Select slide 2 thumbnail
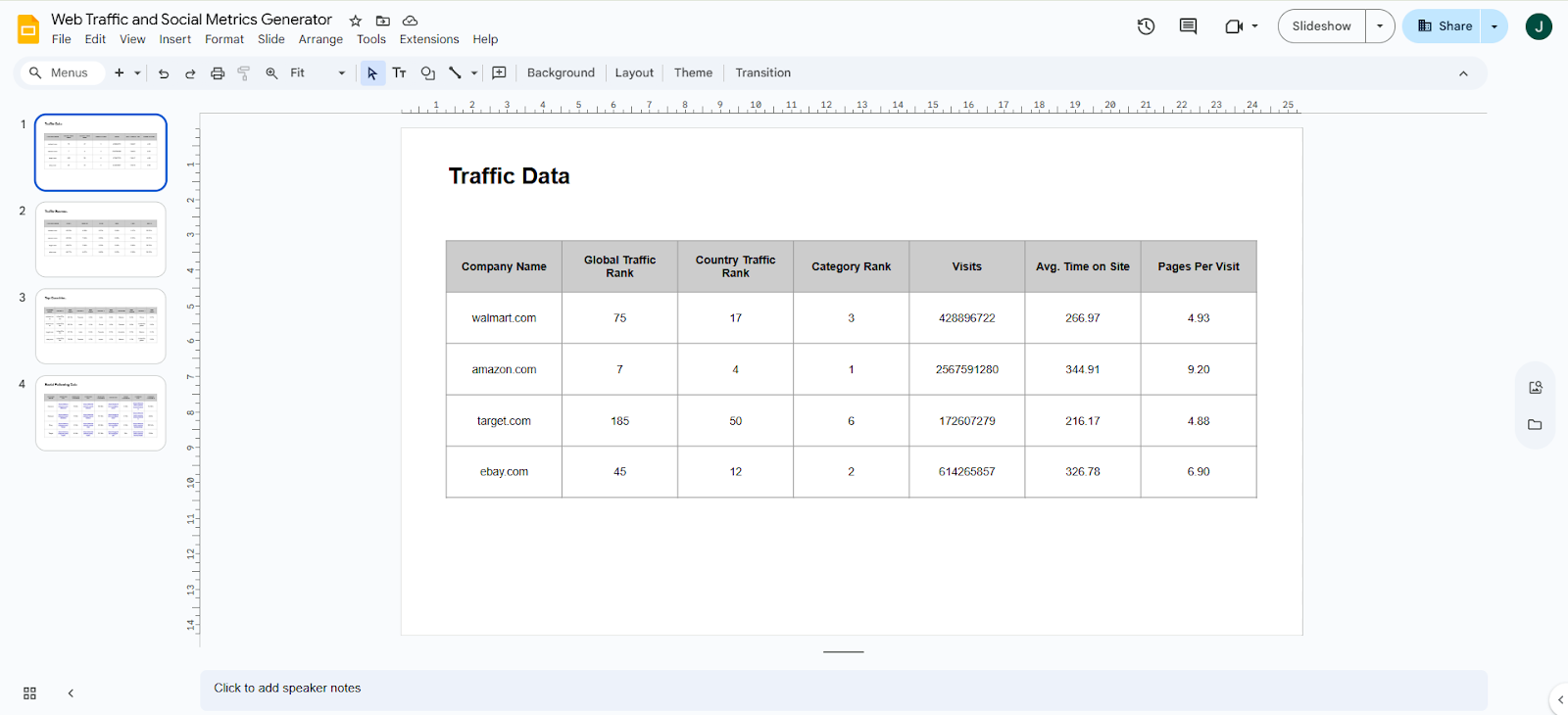Viewport: 1568px width, 715px height. point(101,240)
